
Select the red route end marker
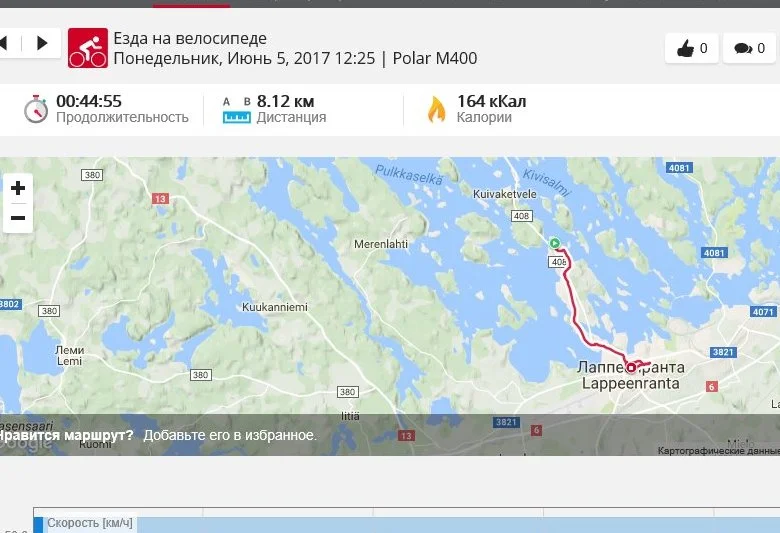[x=631, y=368]
